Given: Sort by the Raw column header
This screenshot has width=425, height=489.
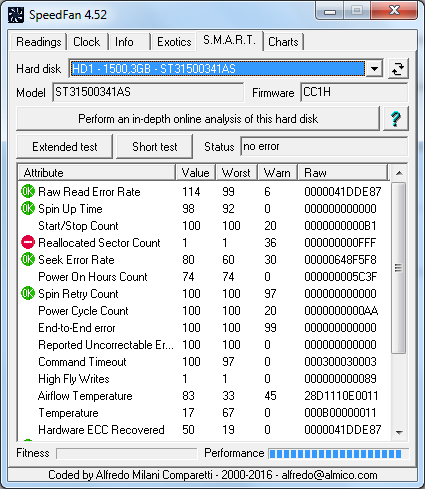Looking at the screenshot, I should [343, 173].
